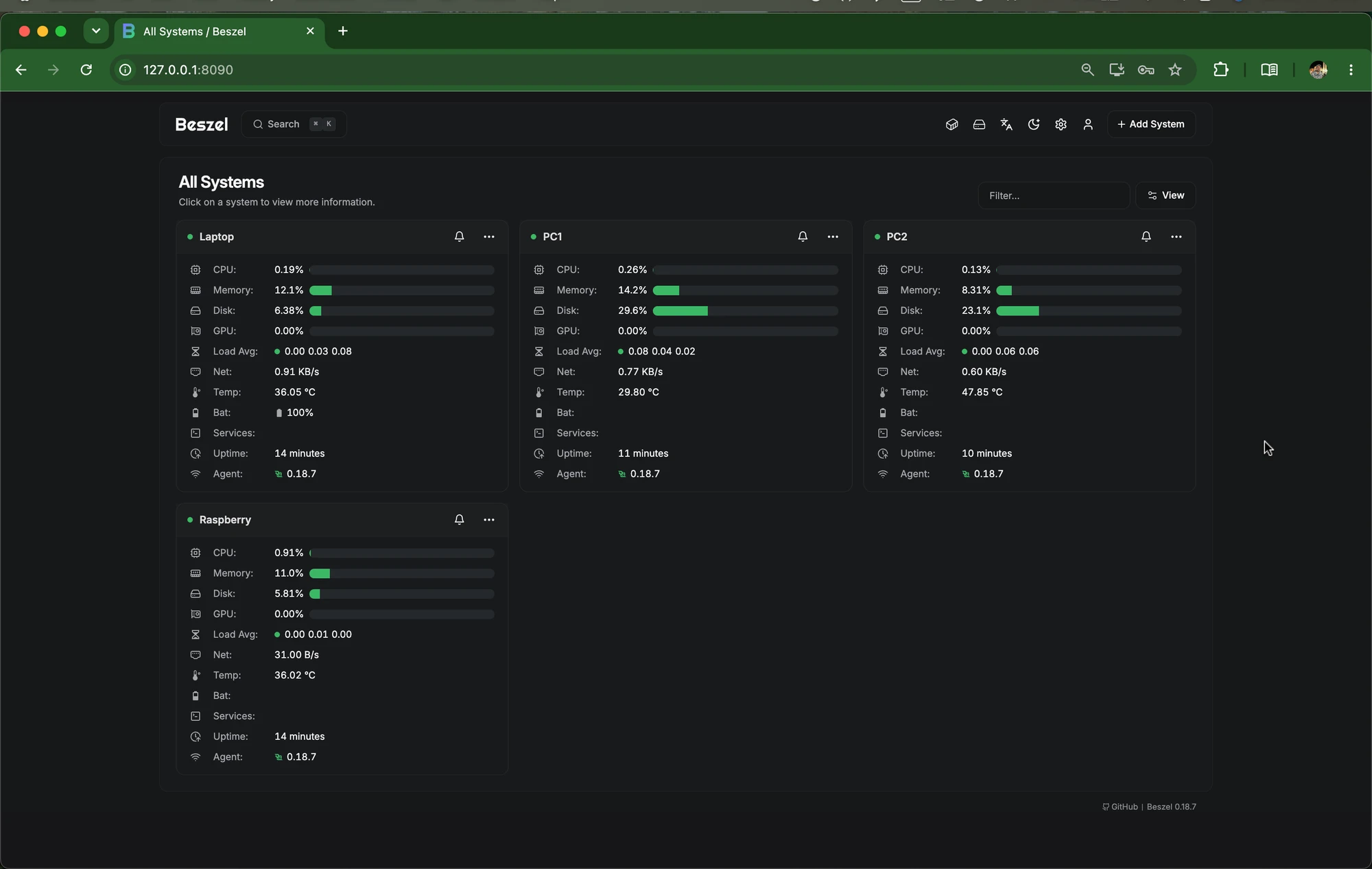Click Laptop Memory usage bar
1372x869 pixels.
click(x=402, y=290)
